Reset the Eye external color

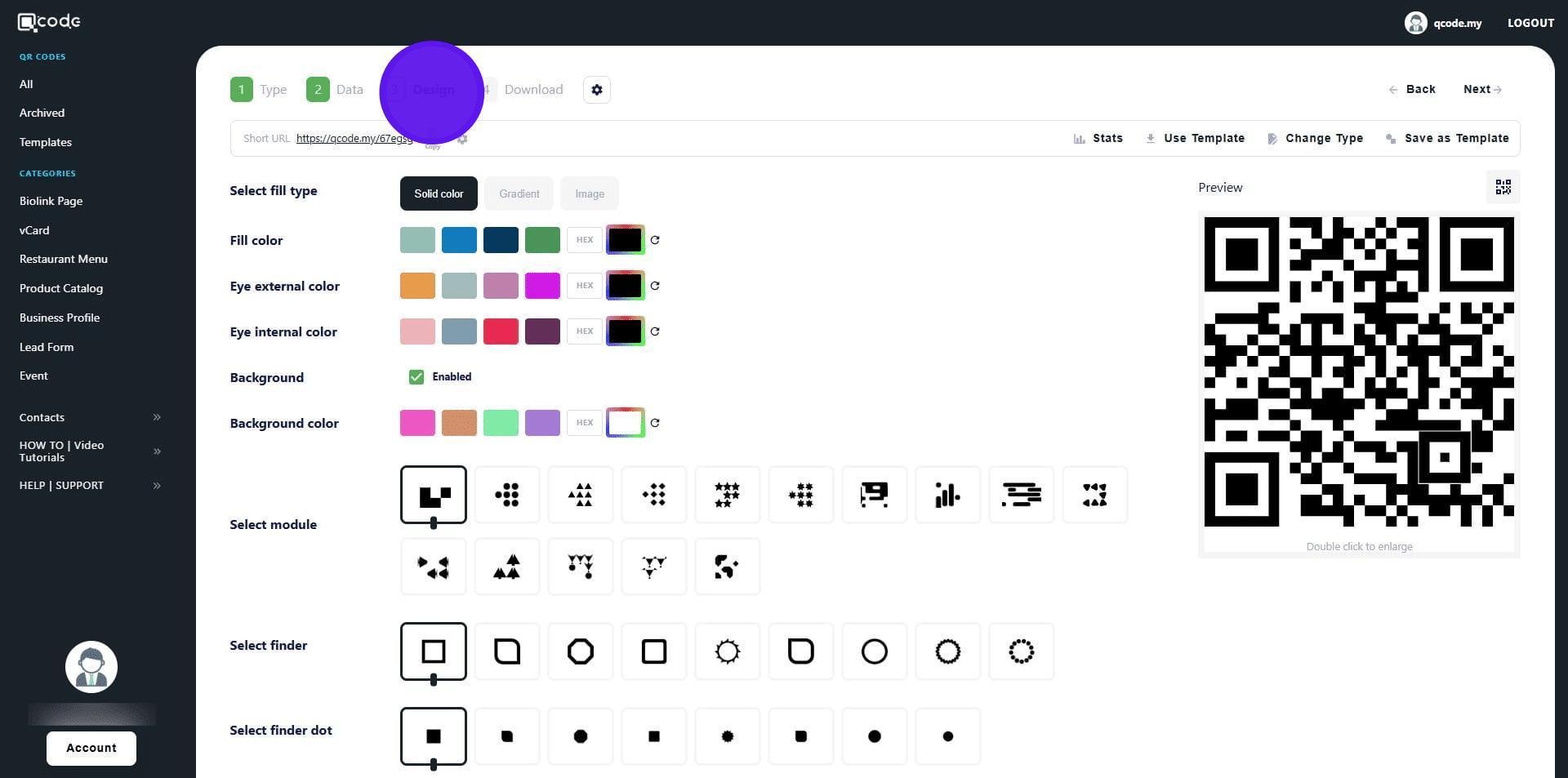655,286
